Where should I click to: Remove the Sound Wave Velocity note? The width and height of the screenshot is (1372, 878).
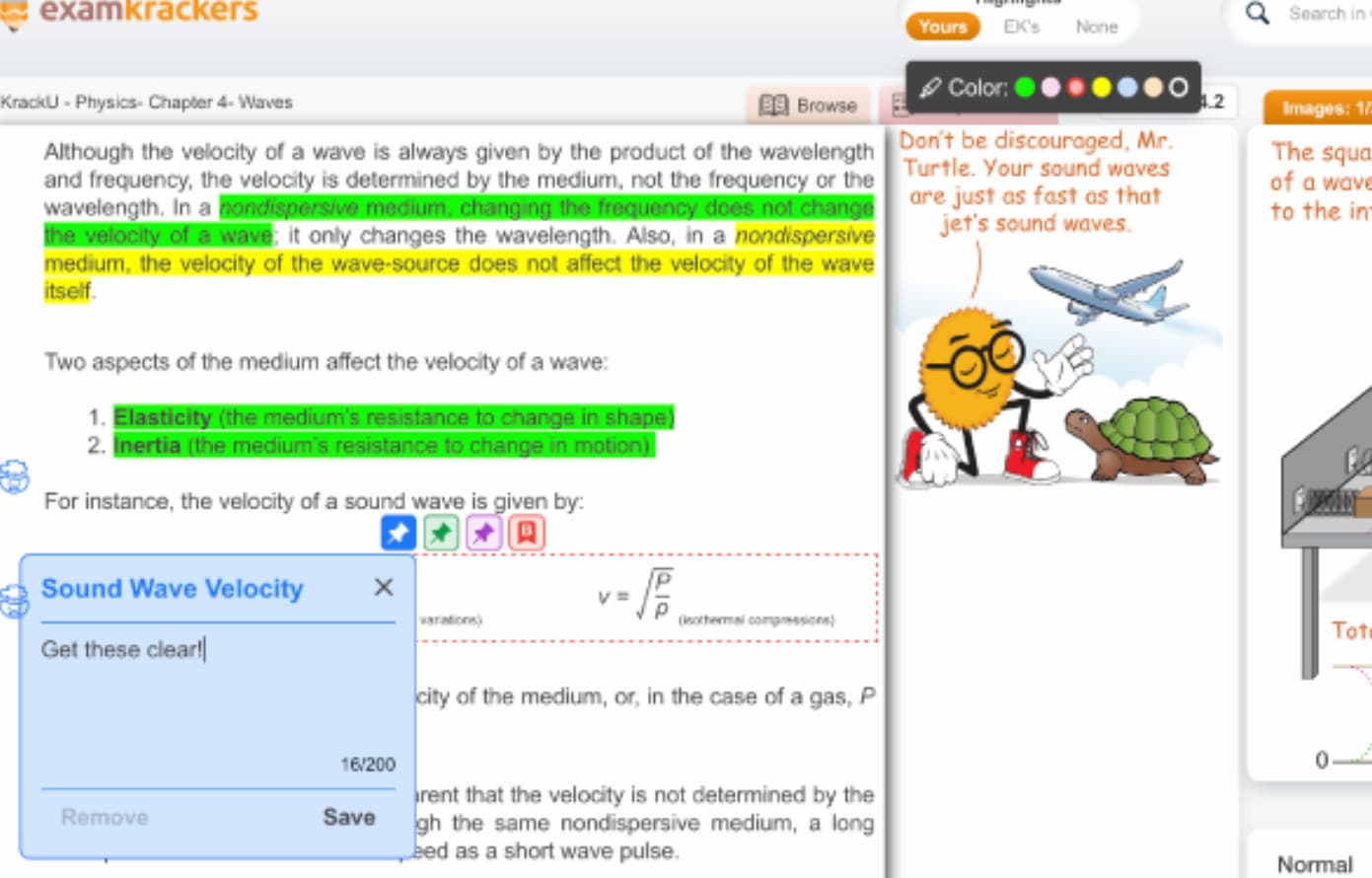pyautogui.click(x=105, y=817)
